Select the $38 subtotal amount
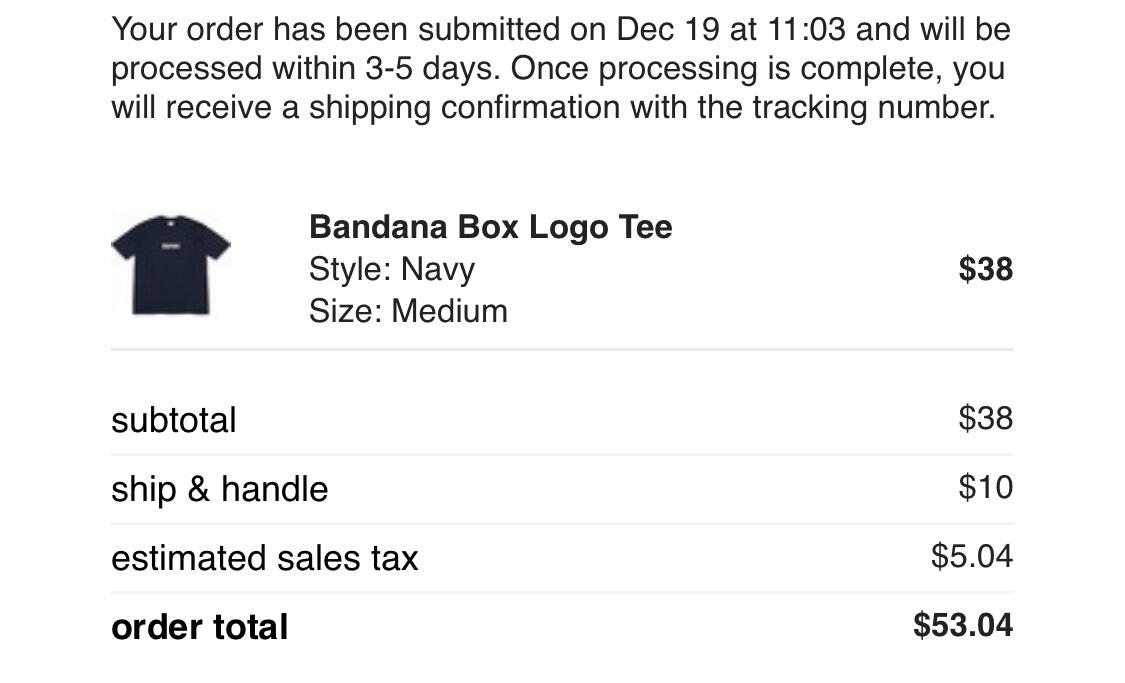This screenshot has width=1125, height=683. coord(985,418)
